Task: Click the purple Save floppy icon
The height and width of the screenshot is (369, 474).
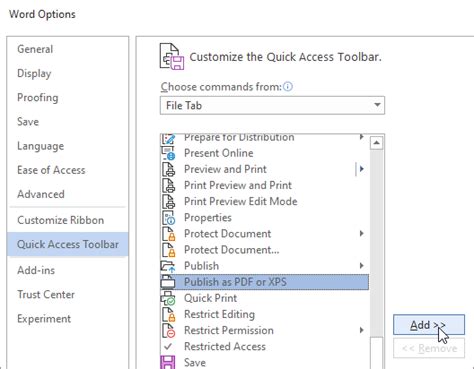Action: [168, 362]
